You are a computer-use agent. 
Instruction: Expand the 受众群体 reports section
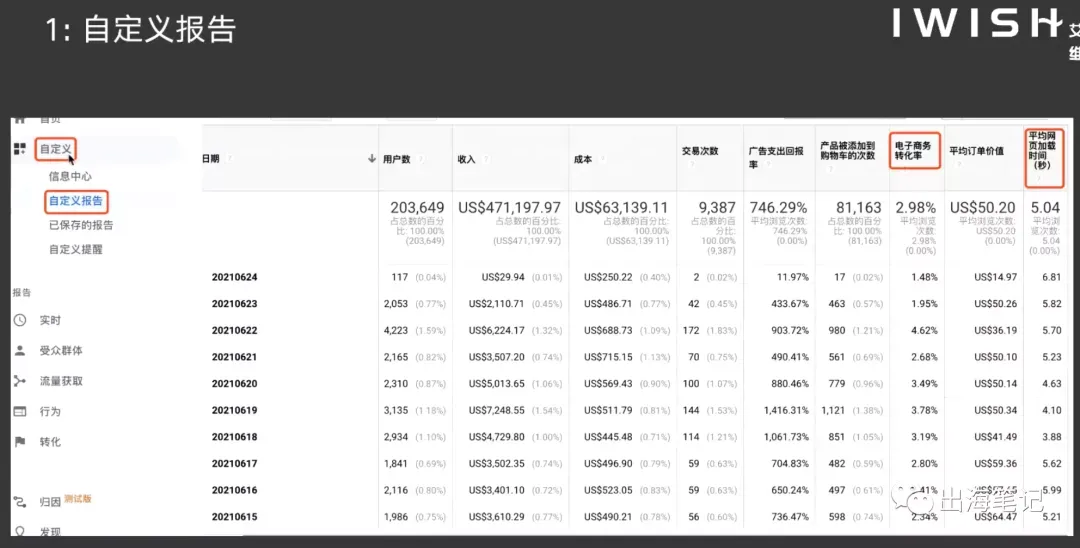click(x=61, y=350)
